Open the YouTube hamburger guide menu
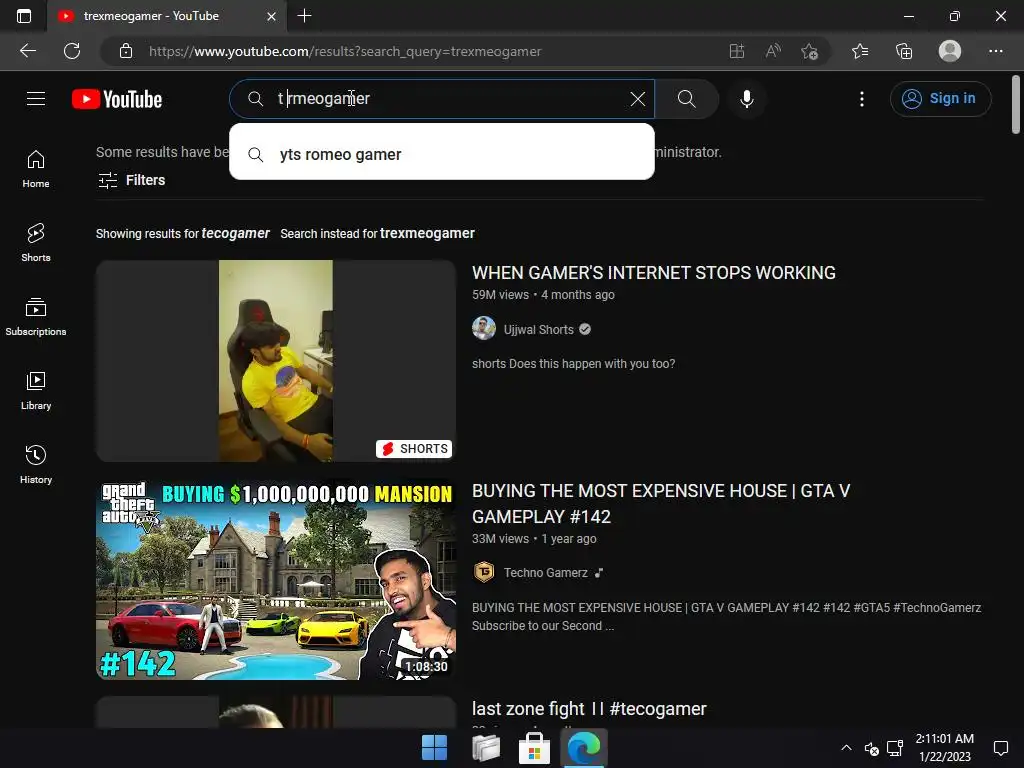 (36, 99)
